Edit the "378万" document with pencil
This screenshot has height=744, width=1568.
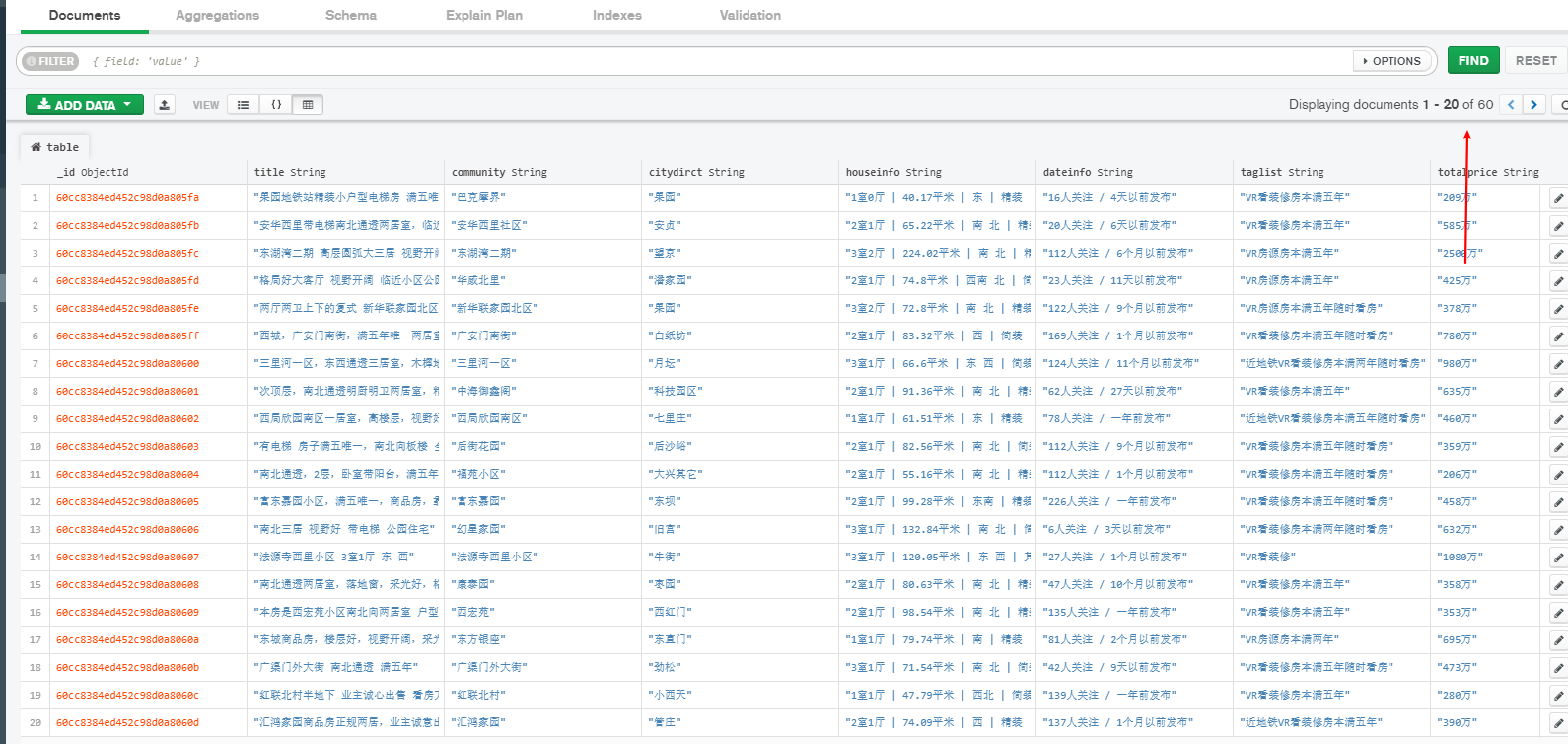coord(1559,309)
